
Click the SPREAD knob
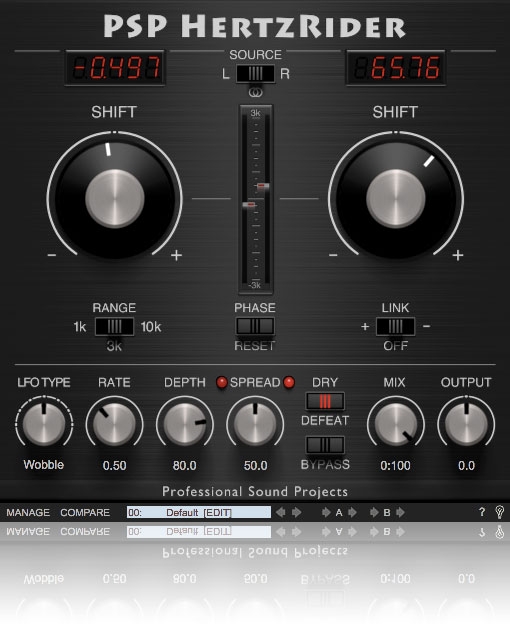[255, 424]
